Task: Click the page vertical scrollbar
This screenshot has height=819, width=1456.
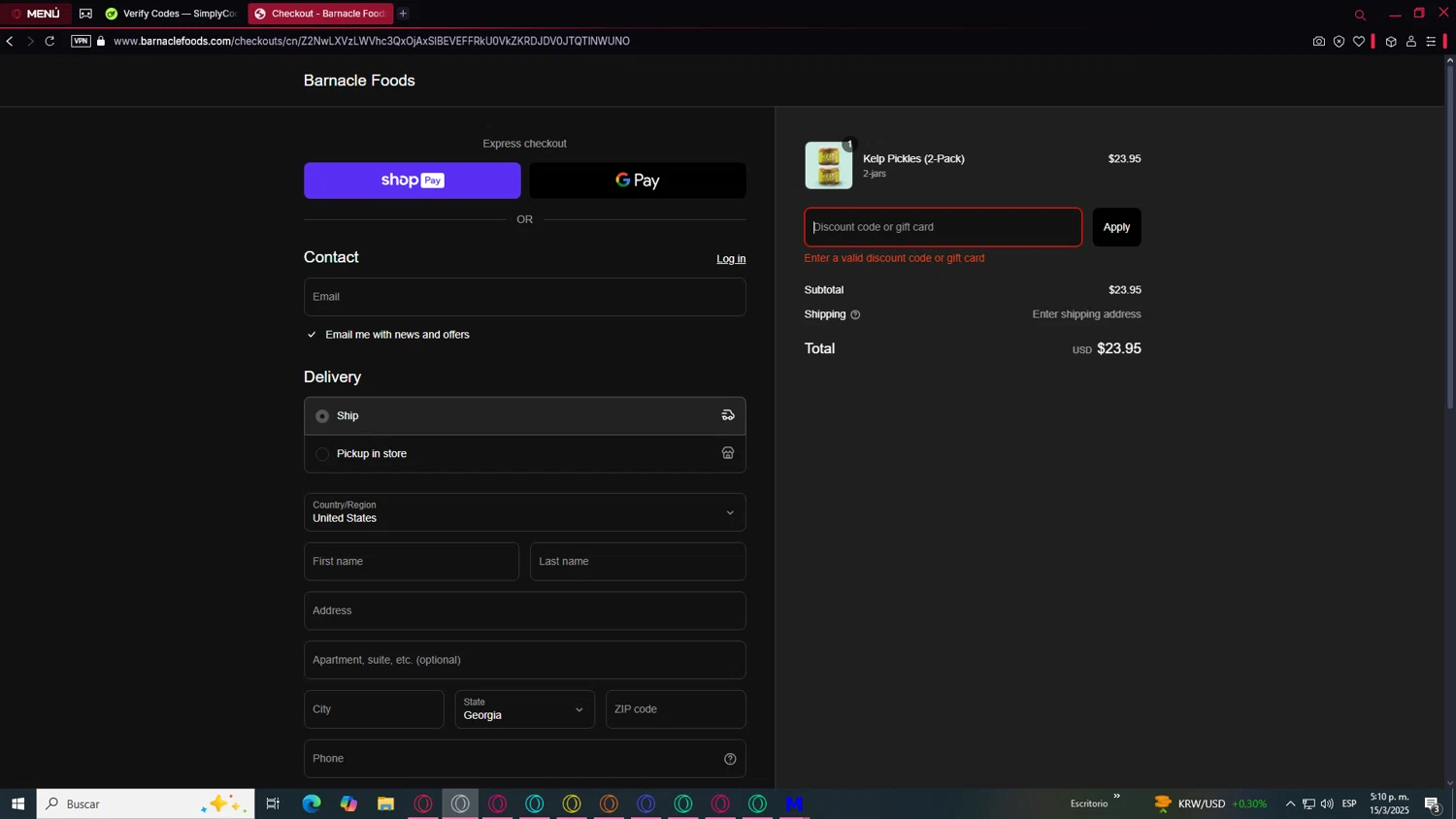Action: [1450, 238]
